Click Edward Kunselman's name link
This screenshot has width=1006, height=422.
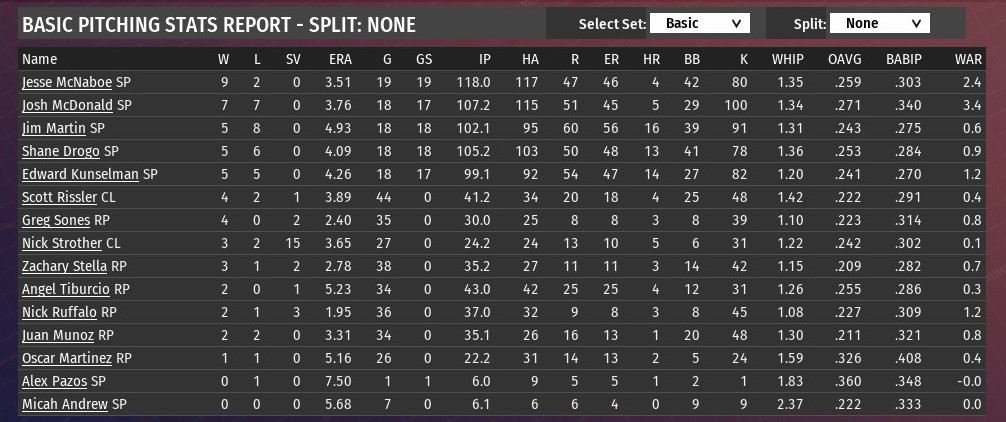[80, 174]
